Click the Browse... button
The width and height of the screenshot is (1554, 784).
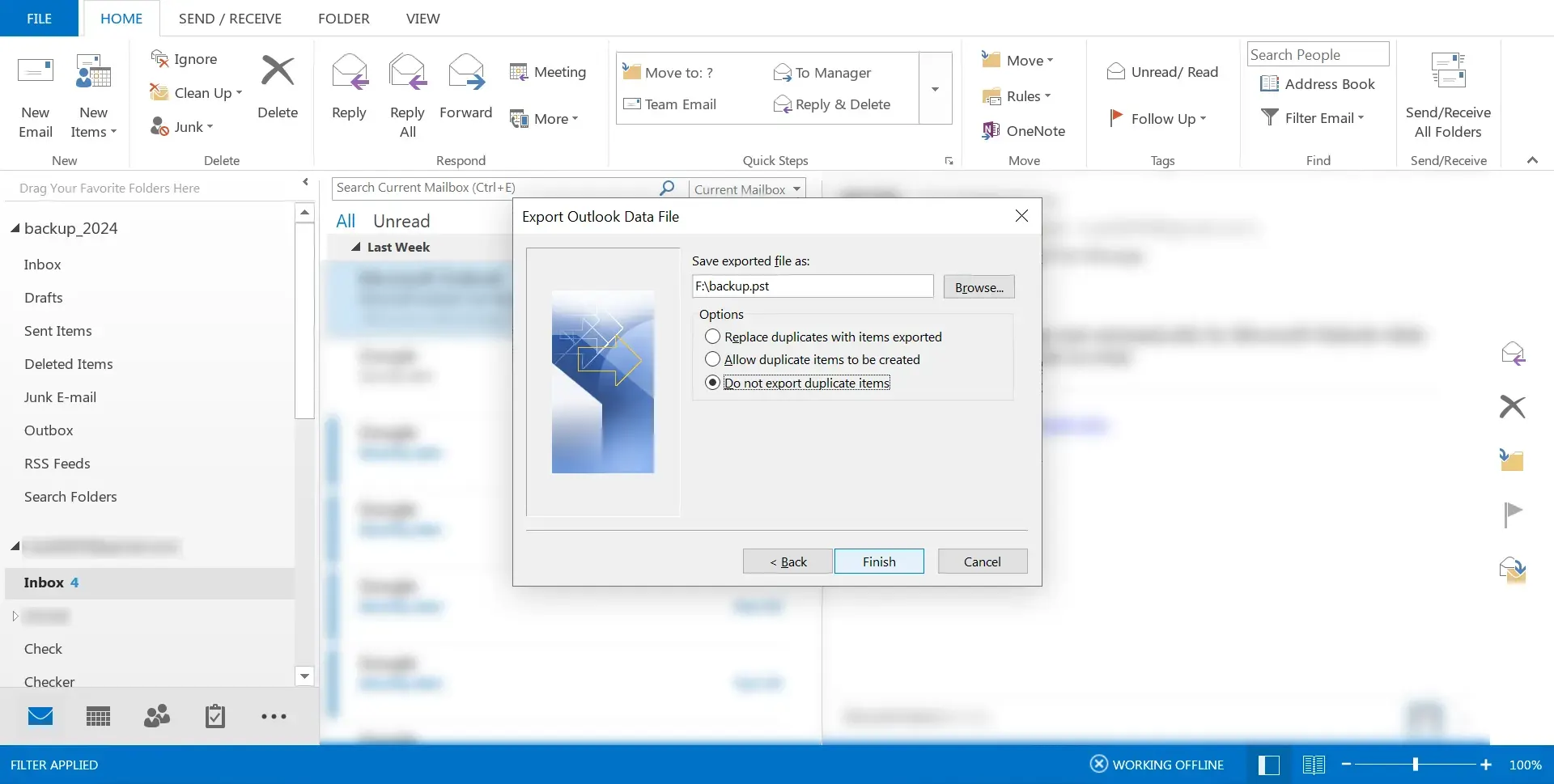[x=979, y=287]
